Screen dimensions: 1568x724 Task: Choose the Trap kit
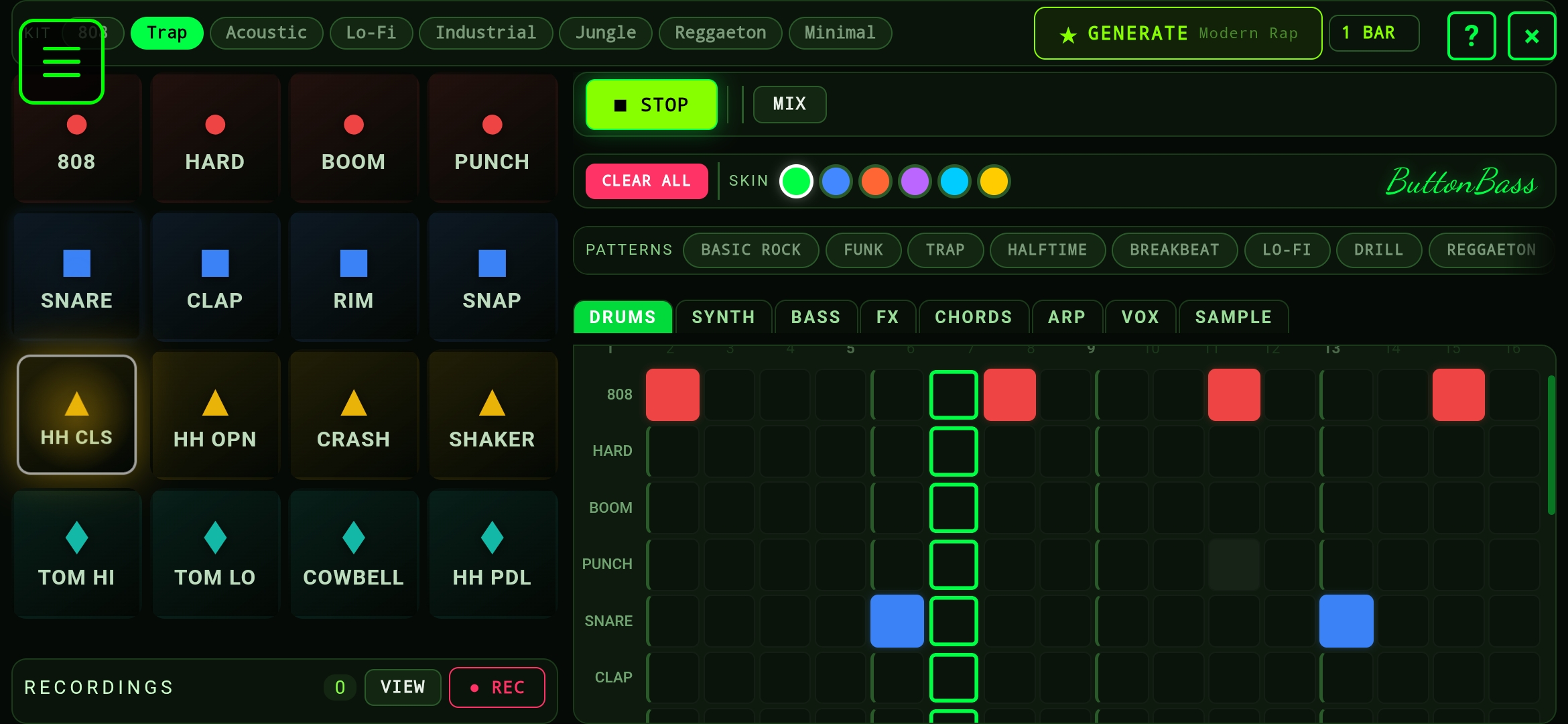[167, 33]
